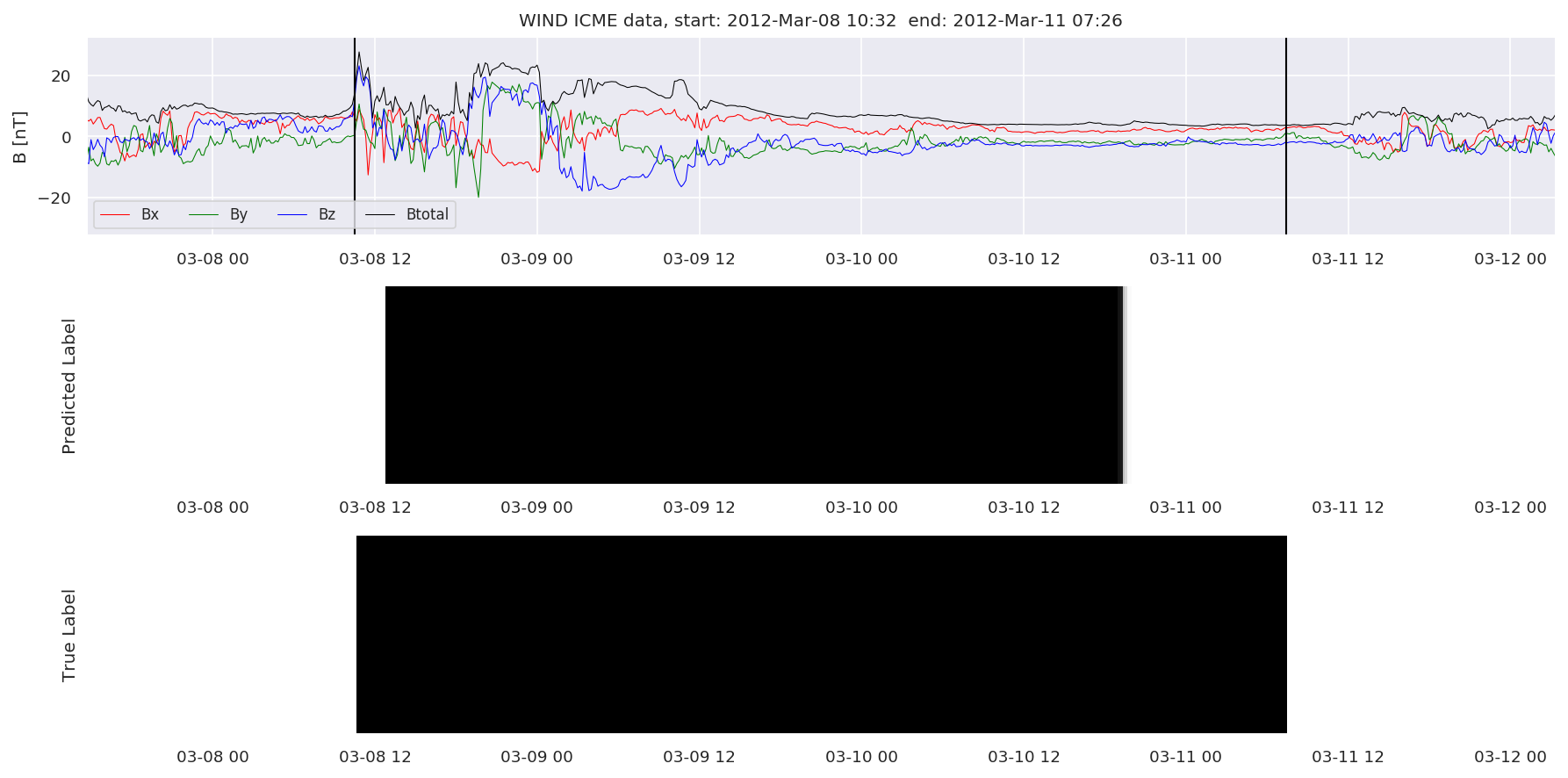Click '03-09 00' tick under magnetic field plot
Screen dimensions: 1568x778
point(536,259)
